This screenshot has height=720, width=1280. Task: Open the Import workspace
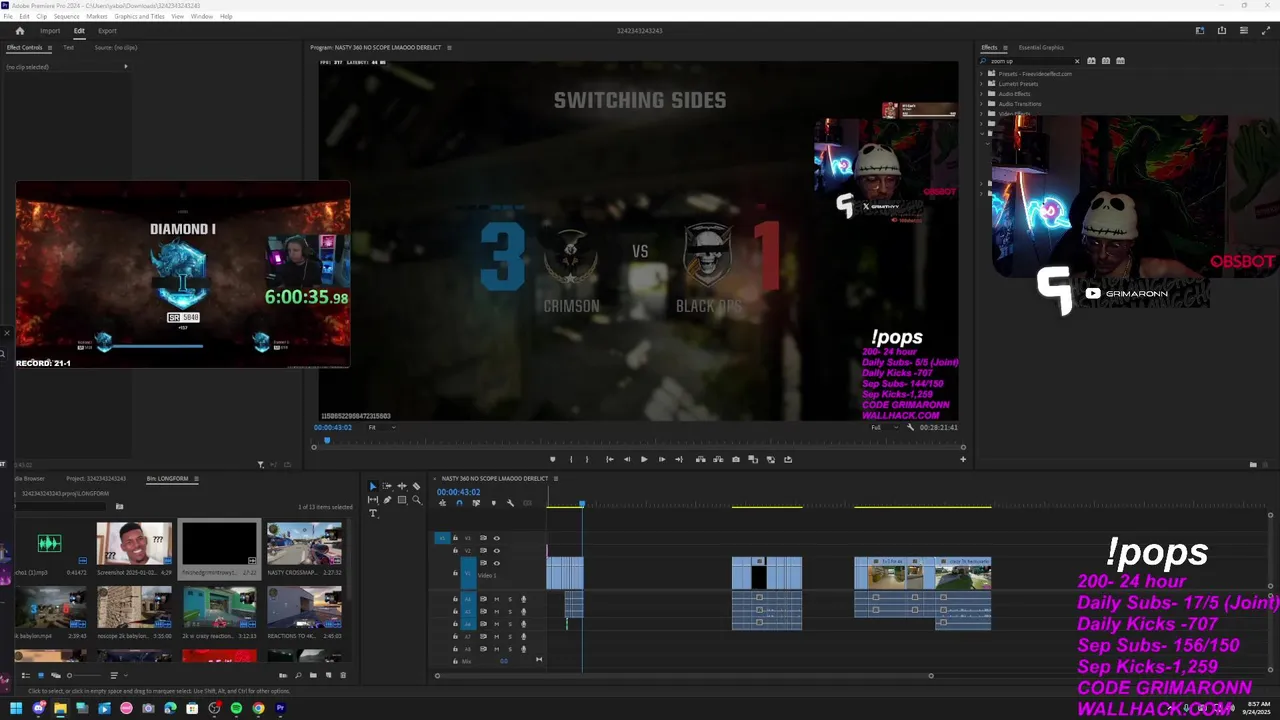tap(50, 31)
